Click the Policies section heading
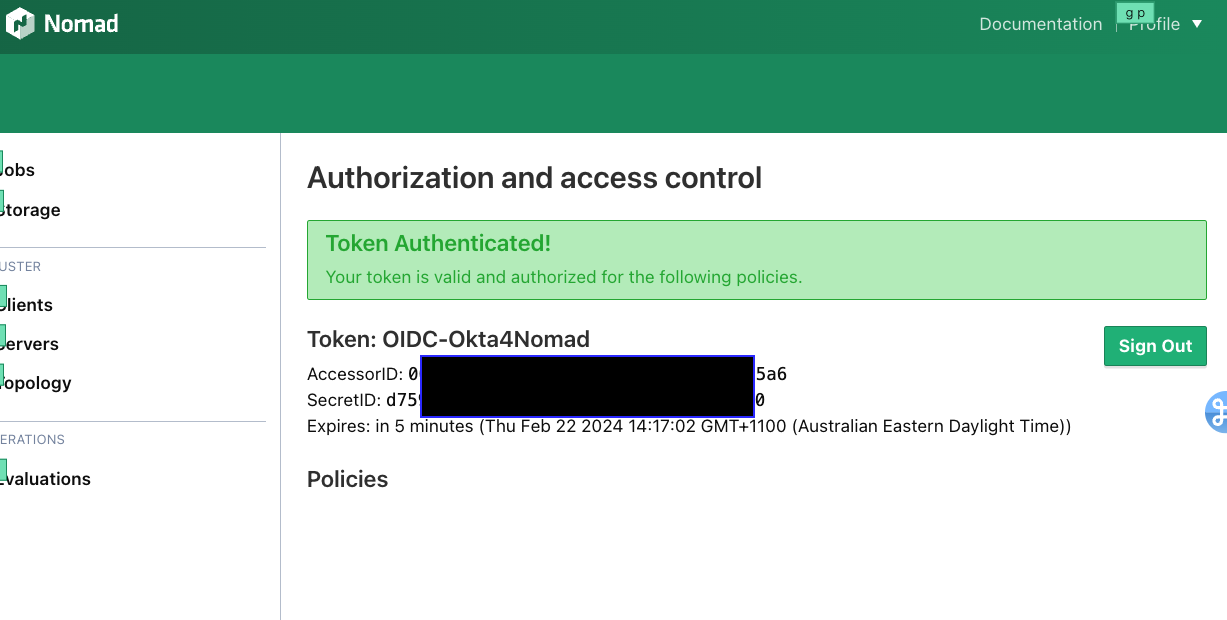Viewport: 1227px width, 620px height. click(x=347, y=479)
